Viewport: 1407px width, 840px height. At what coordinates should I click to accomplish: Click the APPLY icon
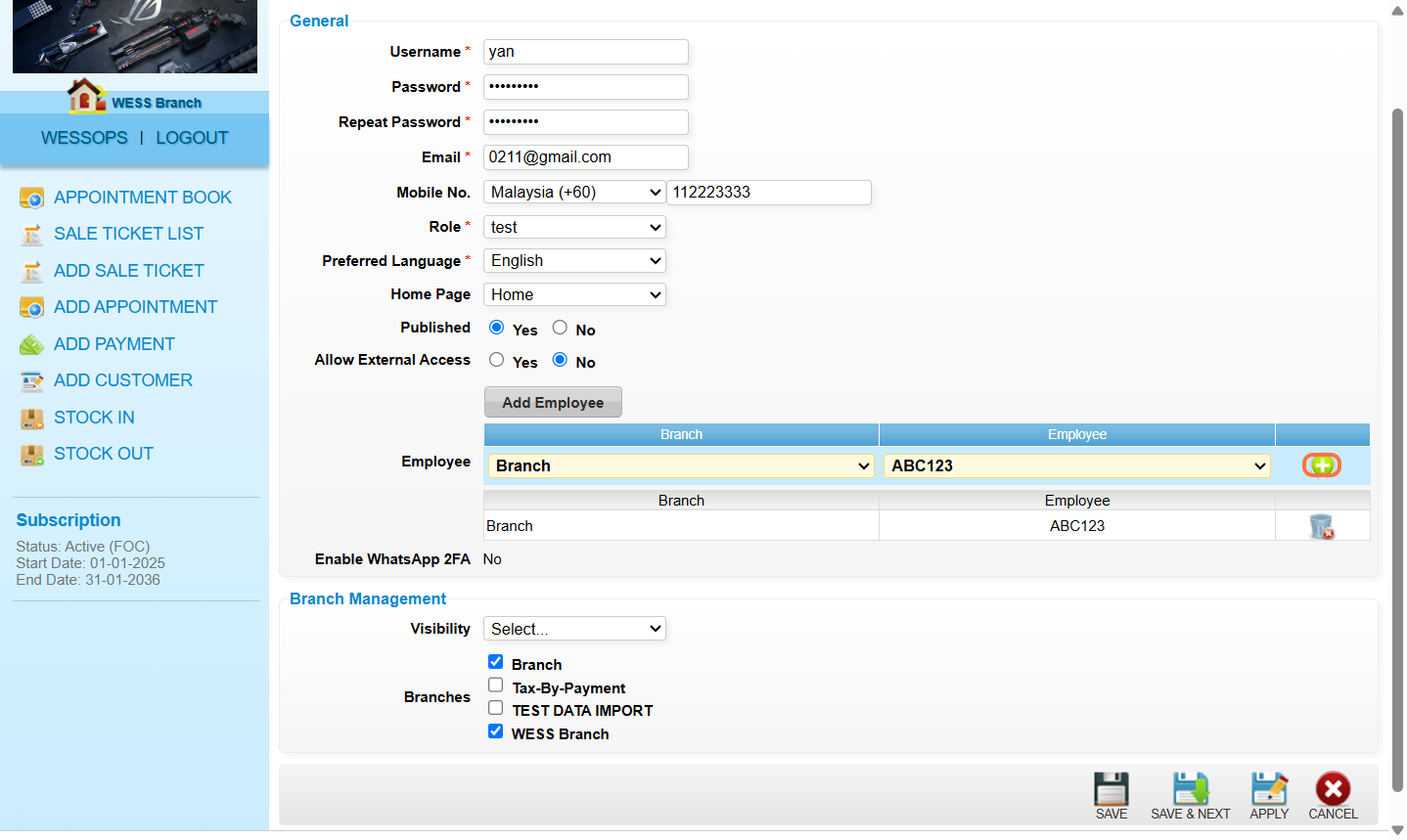1269,788
